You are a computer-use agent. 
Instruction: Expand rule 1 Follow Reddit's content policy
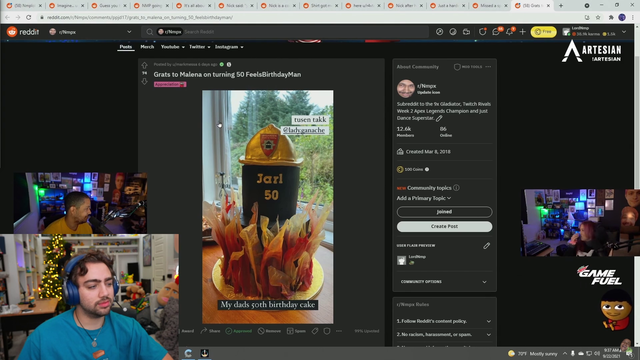point(444,321)
